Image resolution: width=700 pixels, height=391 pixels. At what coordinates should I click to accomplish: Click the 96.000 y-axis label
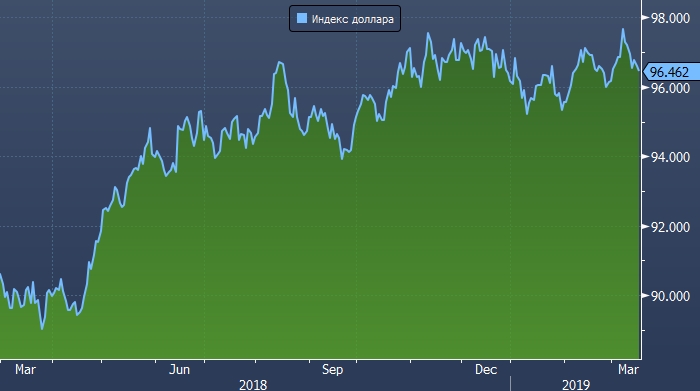coord(670,88)
